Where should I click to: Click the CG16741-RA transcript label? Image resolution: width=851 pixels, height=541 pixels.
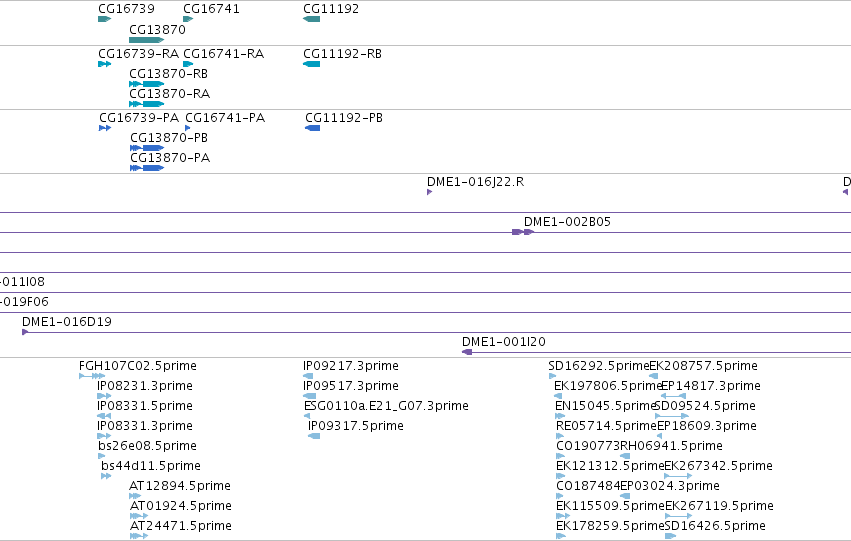point(224,54)
